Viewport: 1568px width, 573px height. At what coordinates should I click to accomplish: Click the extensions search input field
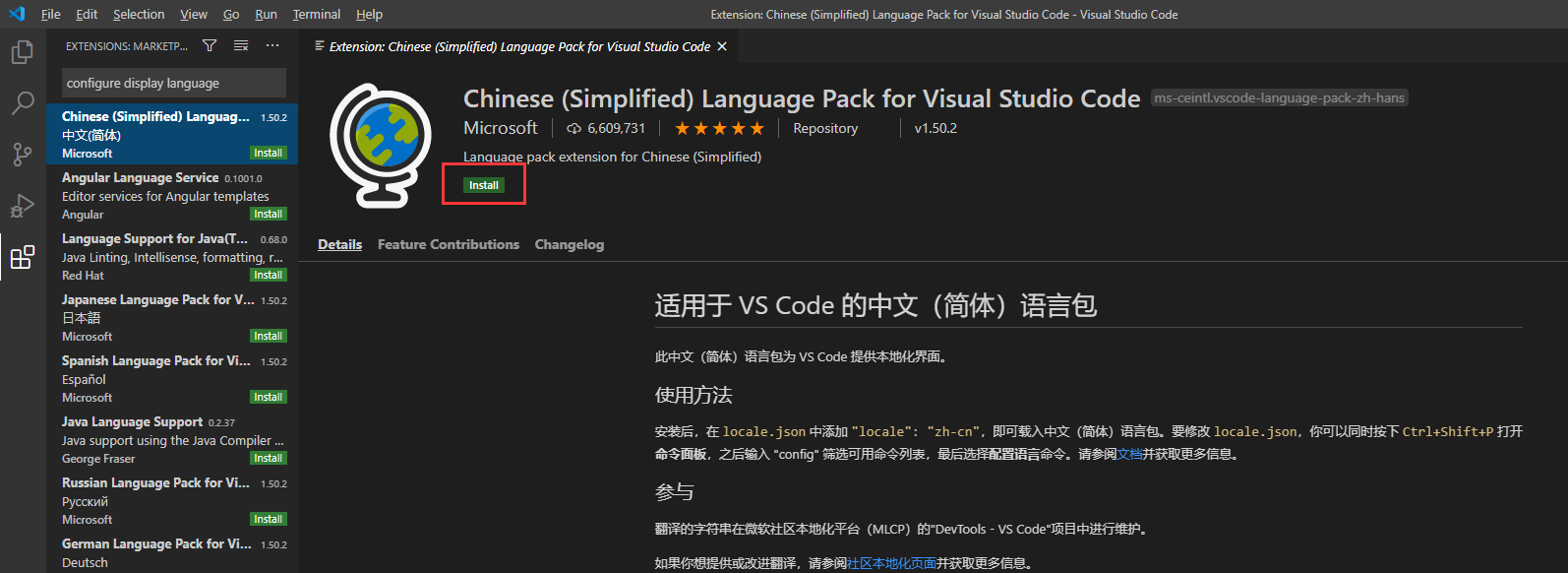coord(174,83)
